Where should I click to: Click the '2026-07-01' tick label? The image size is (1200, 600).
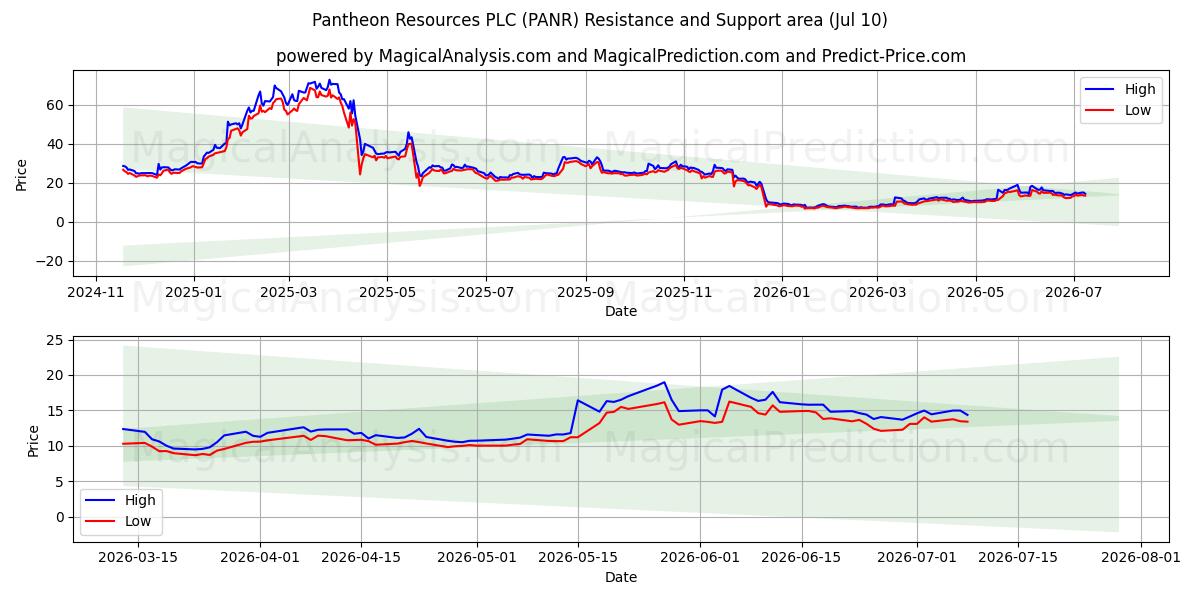(919, 558)
